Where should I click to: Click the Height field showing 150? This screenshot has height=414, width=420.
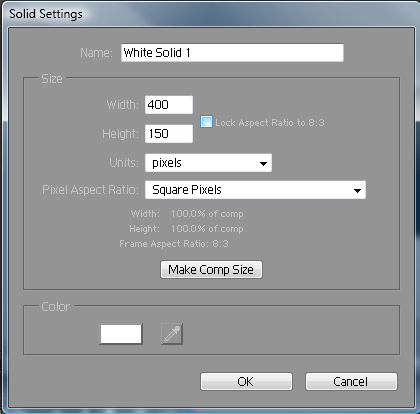click(x=169, y=134)
